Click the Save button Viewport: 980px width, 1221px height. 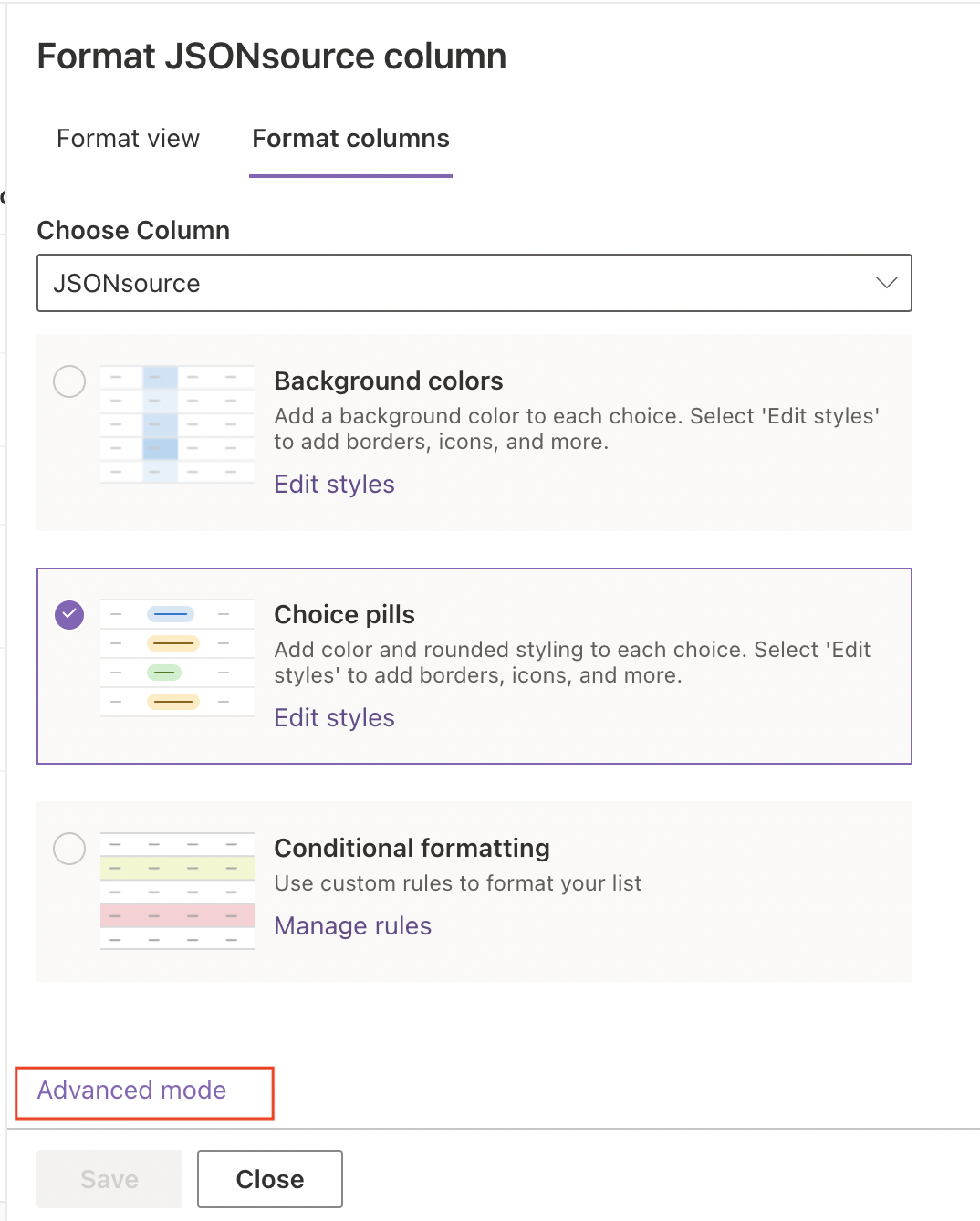pyautogui.click(x=109, y=1179)
